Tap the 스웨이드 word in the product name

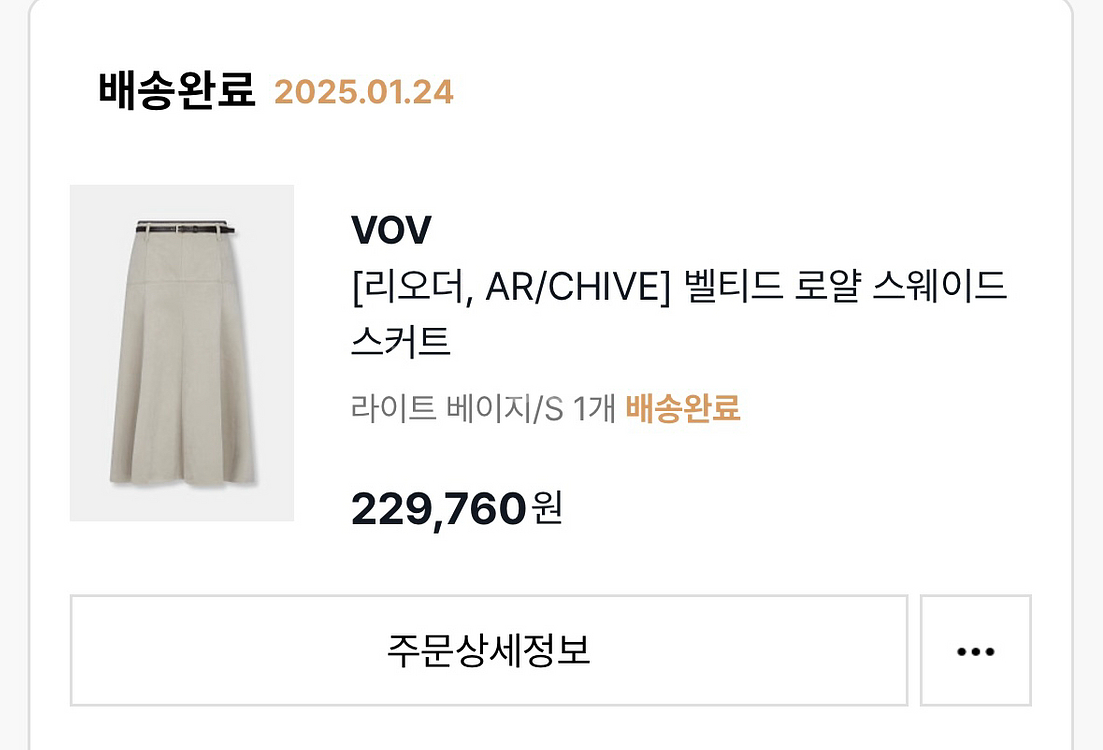940,286
